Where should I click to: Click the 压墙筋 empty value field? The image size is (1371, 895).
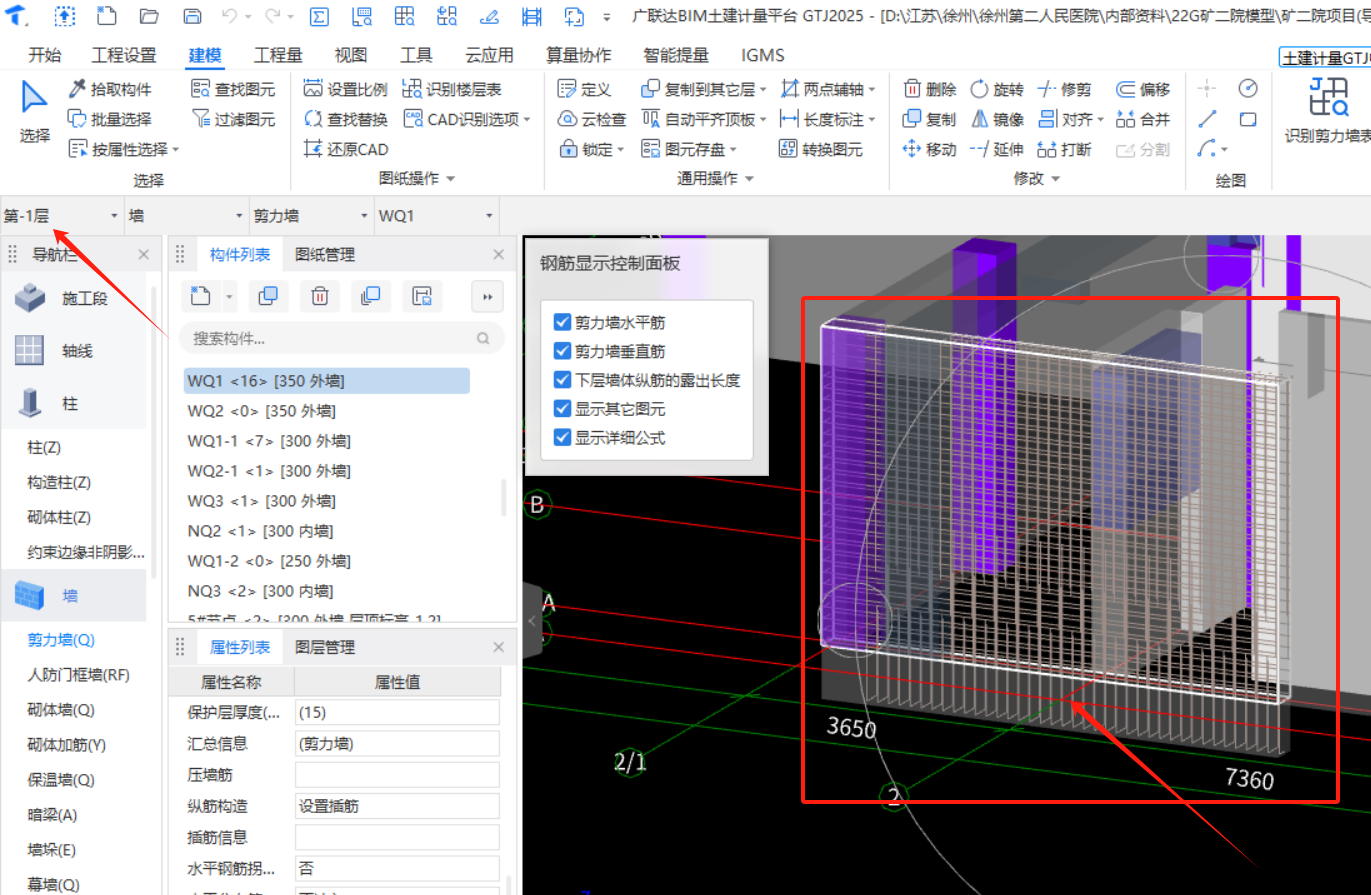point(397,775)
